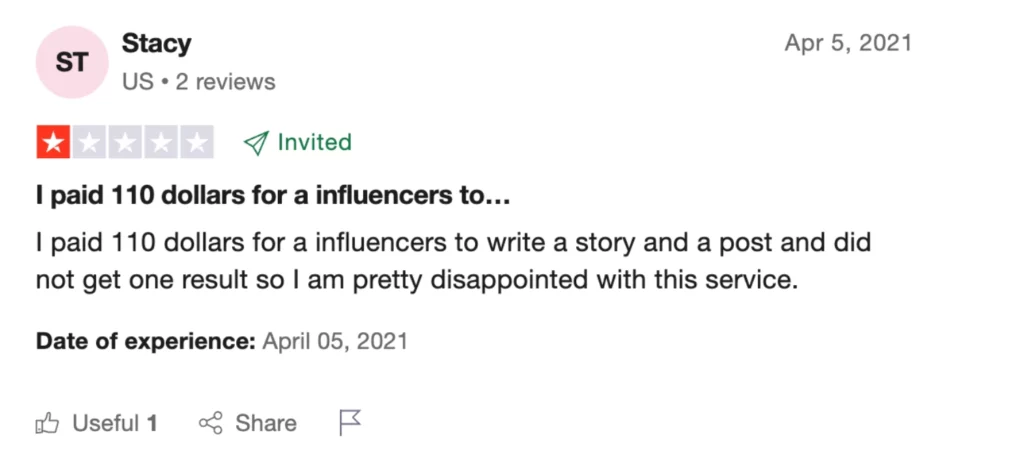Viewport: 1024px width, 470px height.
Task: Click the thumbs-up Useful icon
Action: (47, 423)
